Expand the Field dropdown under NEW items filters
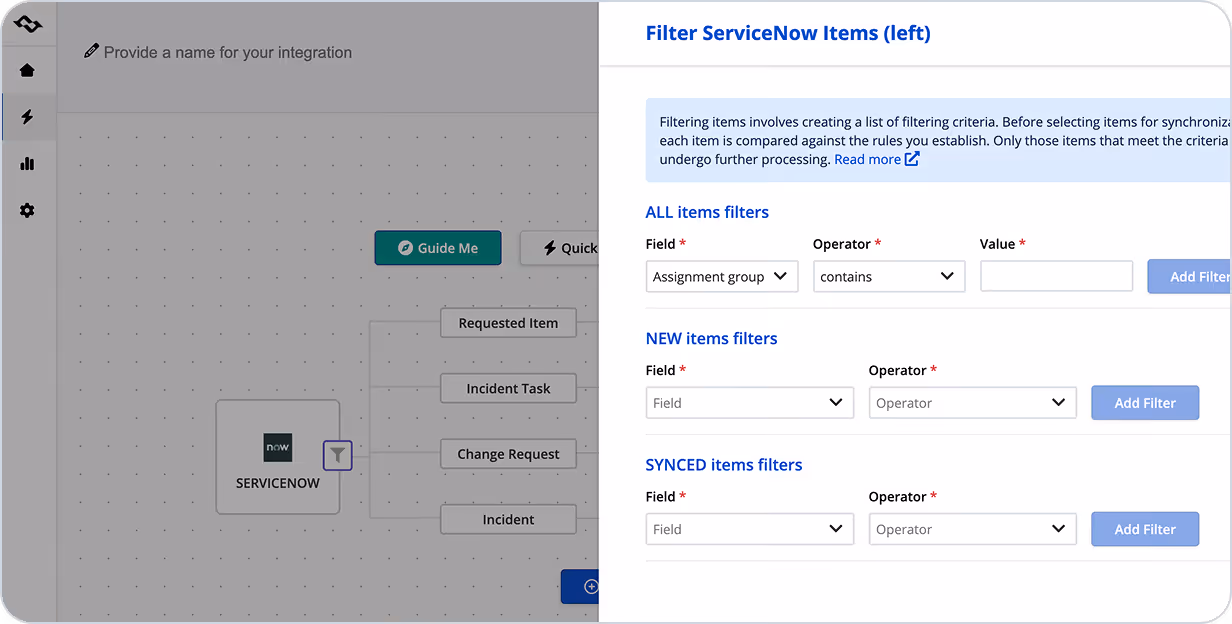1232x624 pixels. pos(749,402)
